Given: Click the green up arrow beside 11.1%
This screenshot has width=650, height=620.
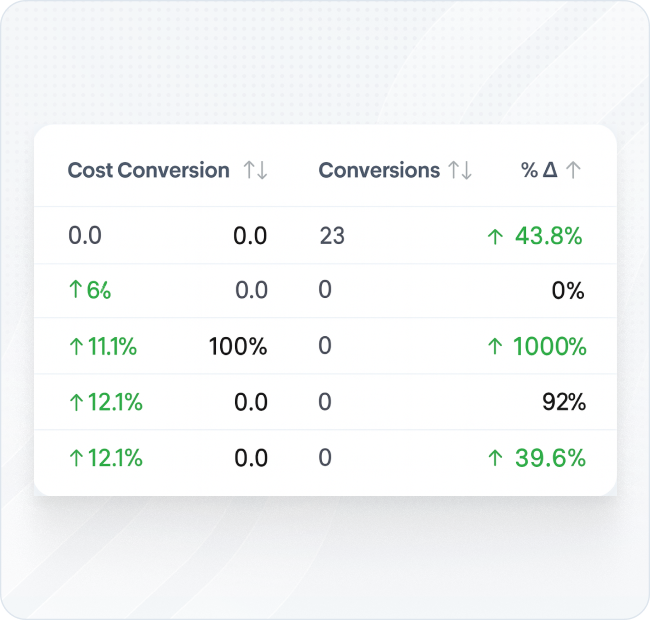Looking at the screenshot, I should point(75,348).
